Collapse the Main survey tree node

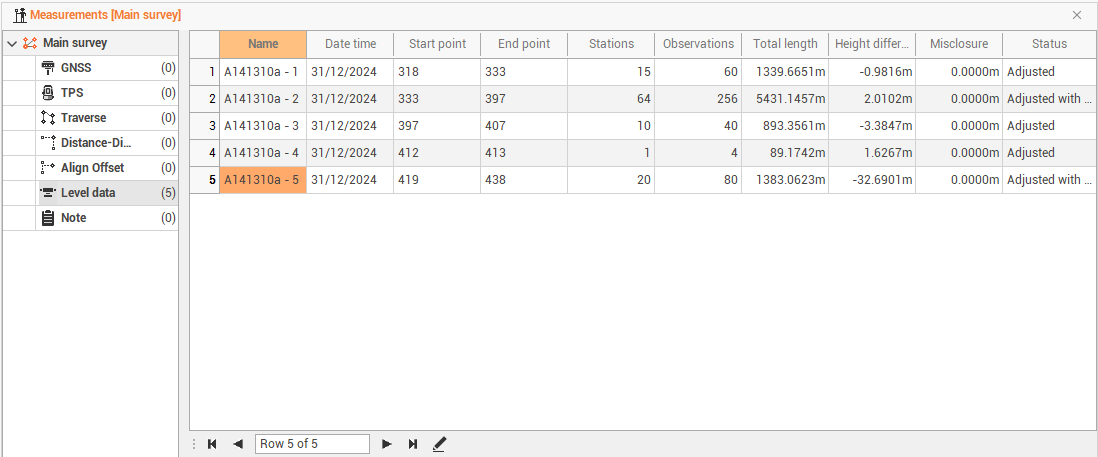point(12,44)
